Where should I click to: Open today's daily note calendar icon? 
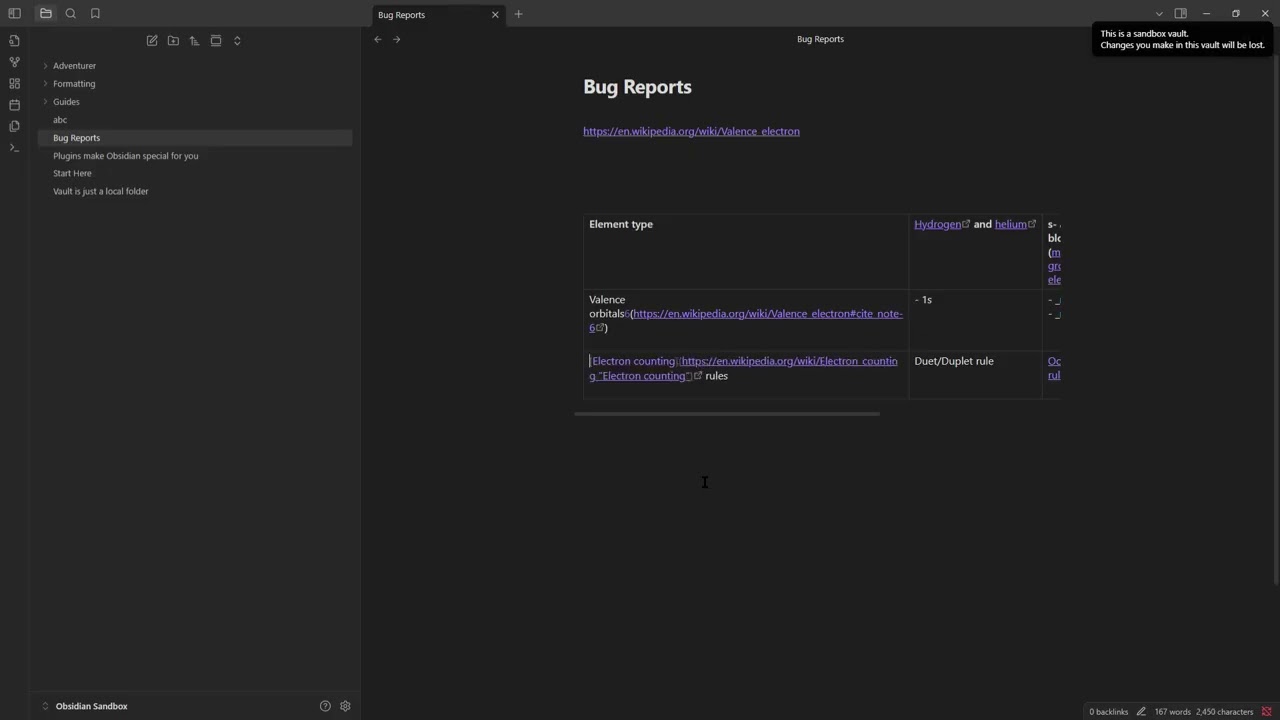(x=14, y=105)
